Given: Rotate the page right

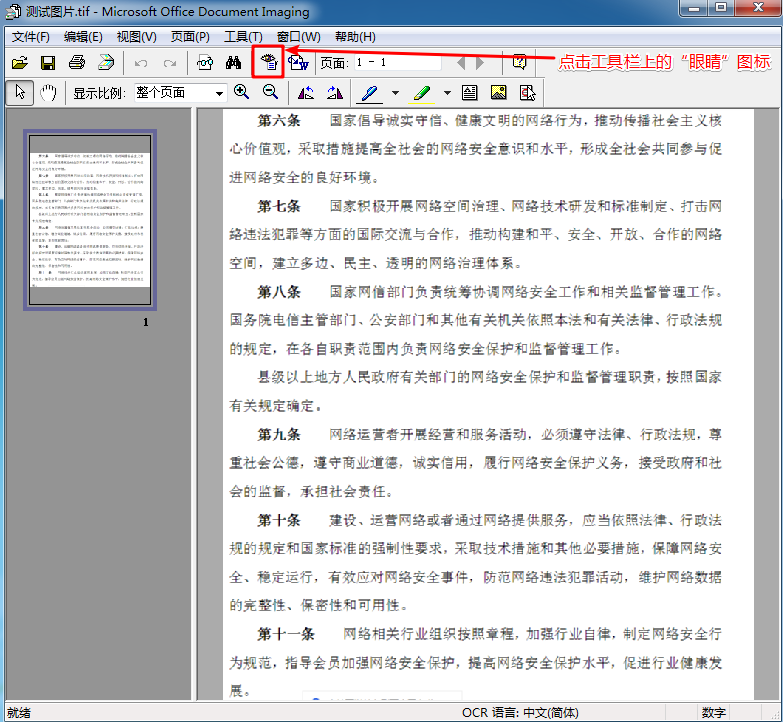Looking at the screenshot, I should [335, 93].
